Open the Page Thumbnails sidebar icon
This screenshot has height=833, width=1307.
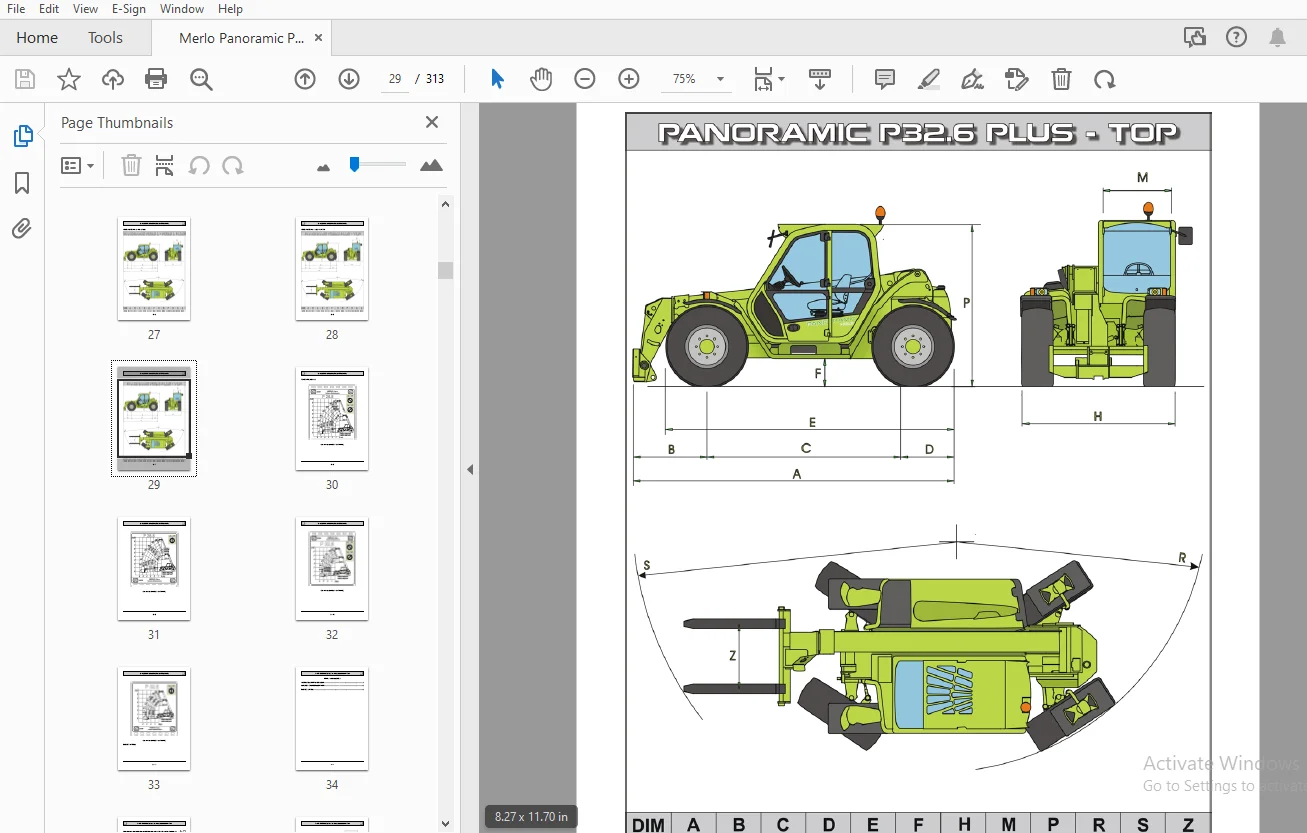click(22, 136)
